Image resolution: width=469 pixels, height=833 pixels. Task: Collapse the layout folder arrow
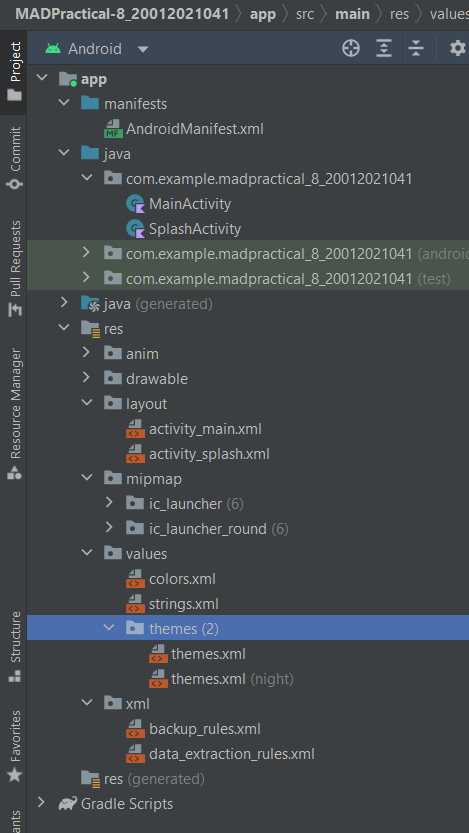[87, 403]
